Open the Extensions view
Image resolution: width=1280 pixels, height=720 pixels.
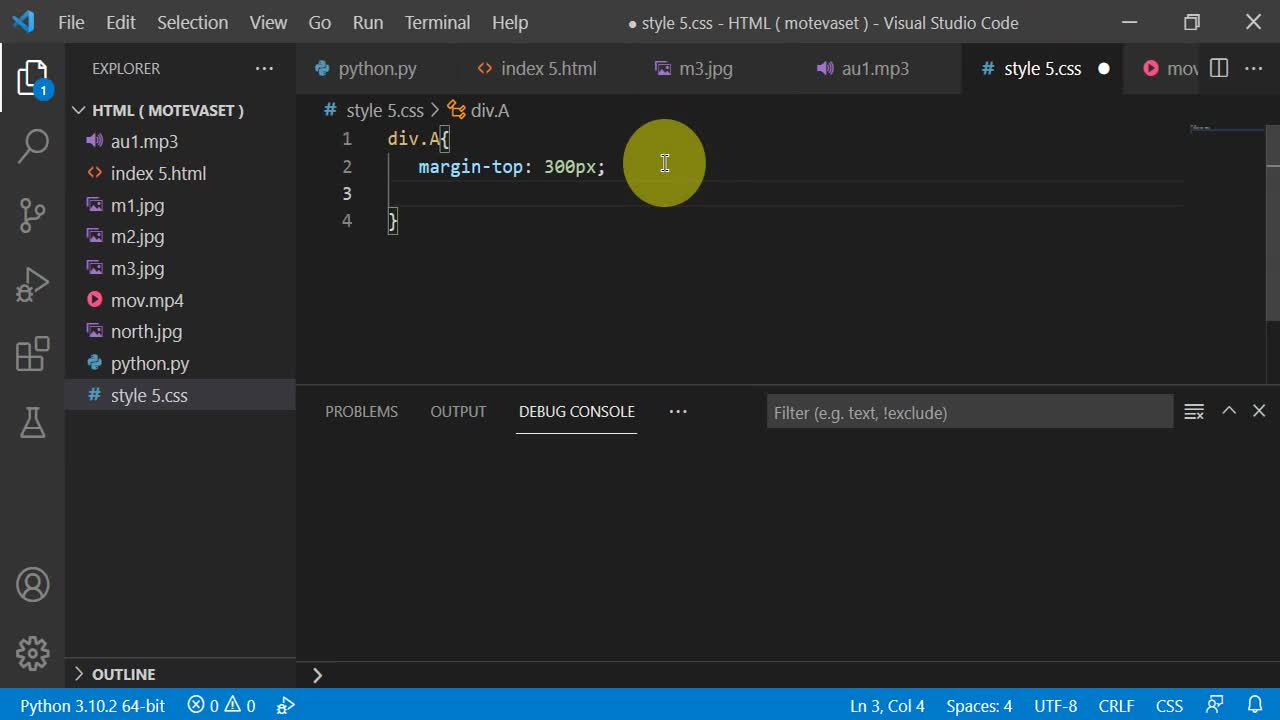(x=33, y=354)
